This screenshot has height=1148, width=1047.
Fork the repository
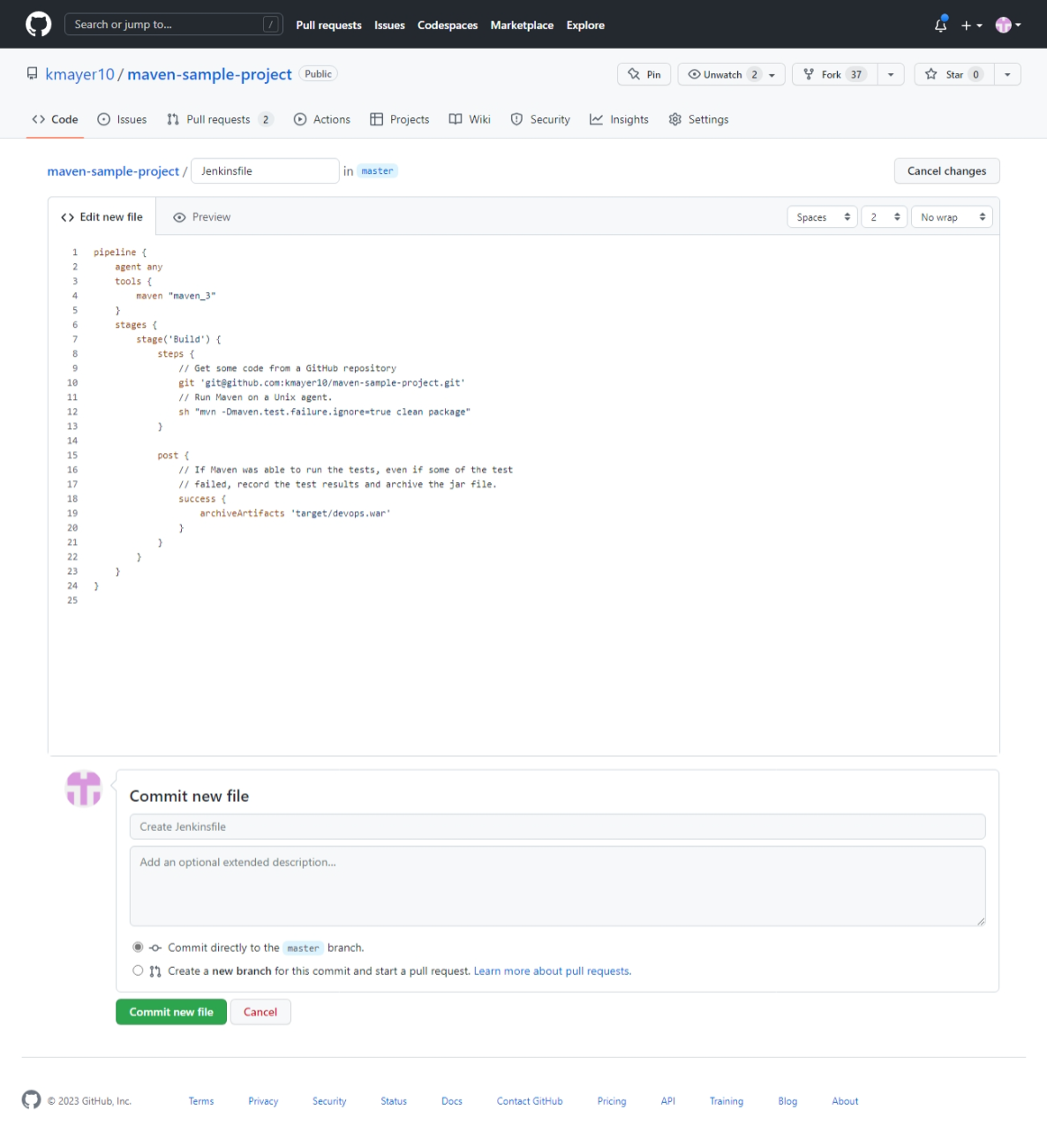tap(835, 74)
